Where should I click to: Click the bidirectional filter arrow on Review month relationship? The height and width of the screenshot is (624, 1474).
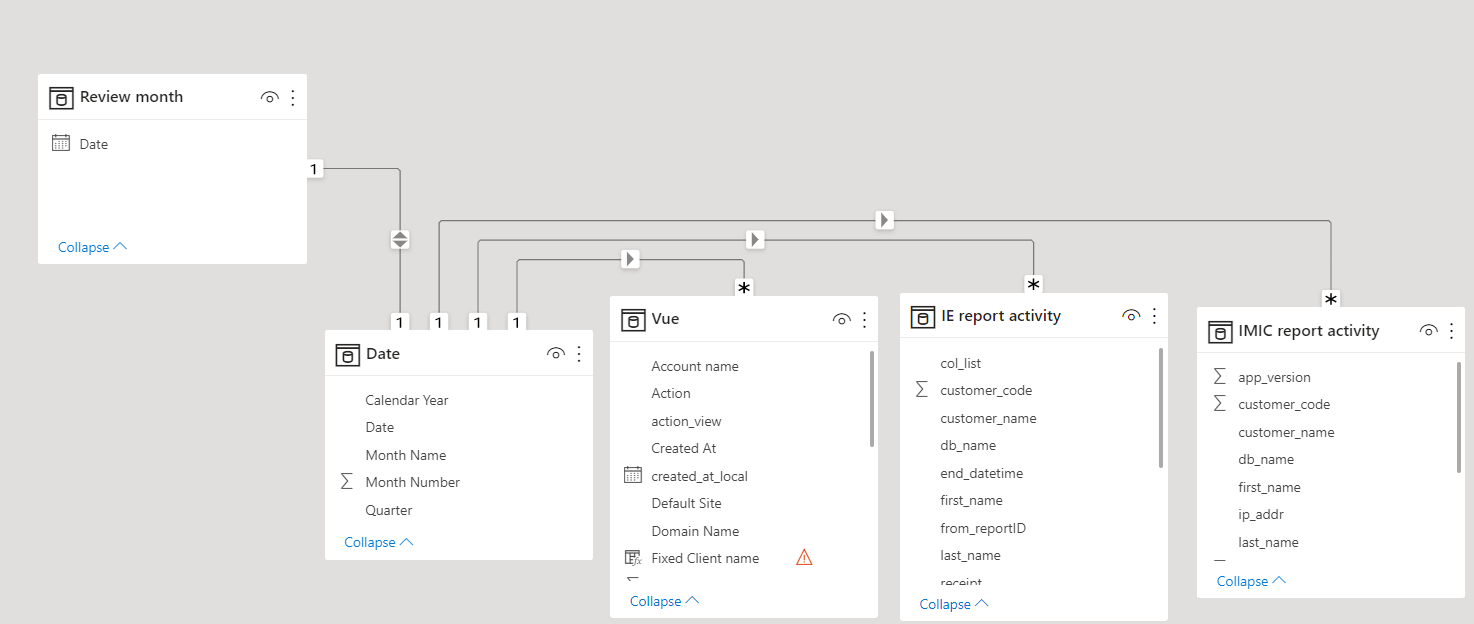pos(400,240)
